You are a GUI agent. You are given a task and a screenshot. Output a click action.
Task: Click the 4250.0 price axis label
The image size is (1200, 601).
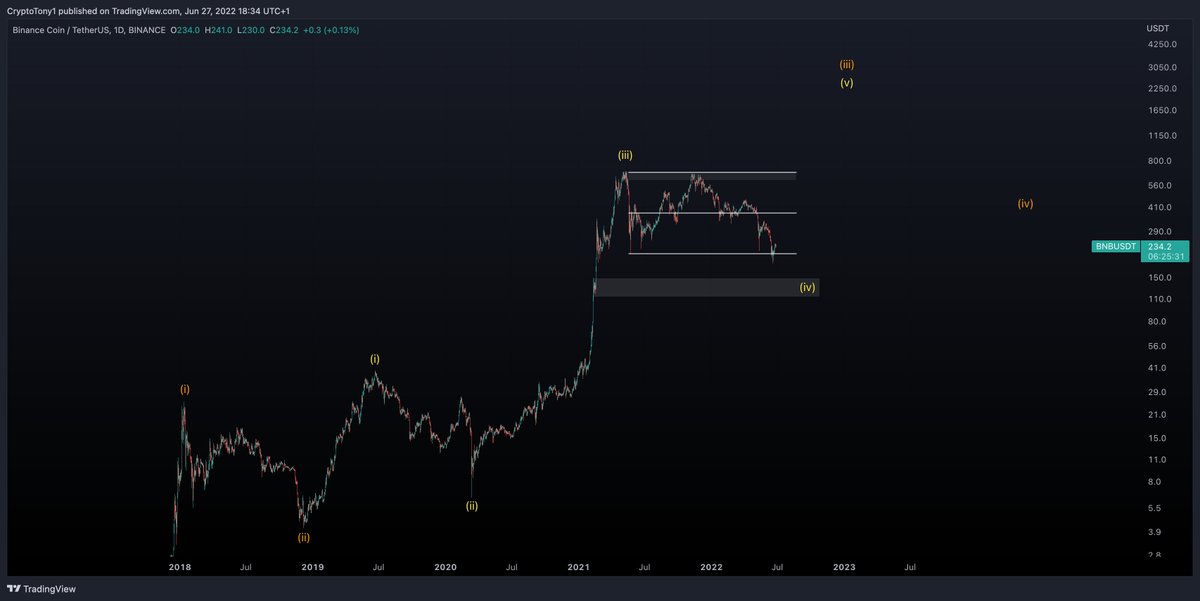tap(1161, 45)
